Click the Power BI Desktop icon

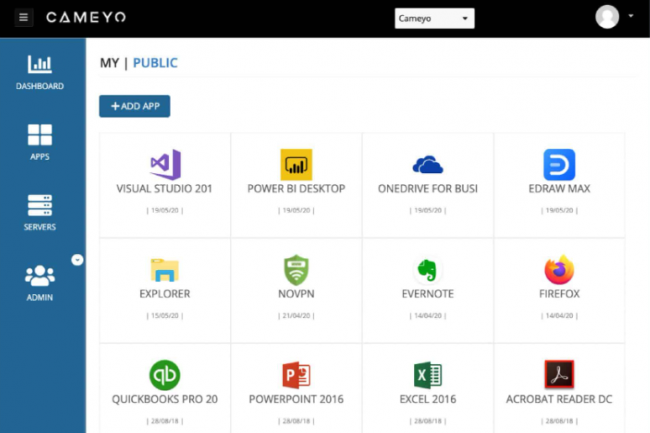coord(296,164)
